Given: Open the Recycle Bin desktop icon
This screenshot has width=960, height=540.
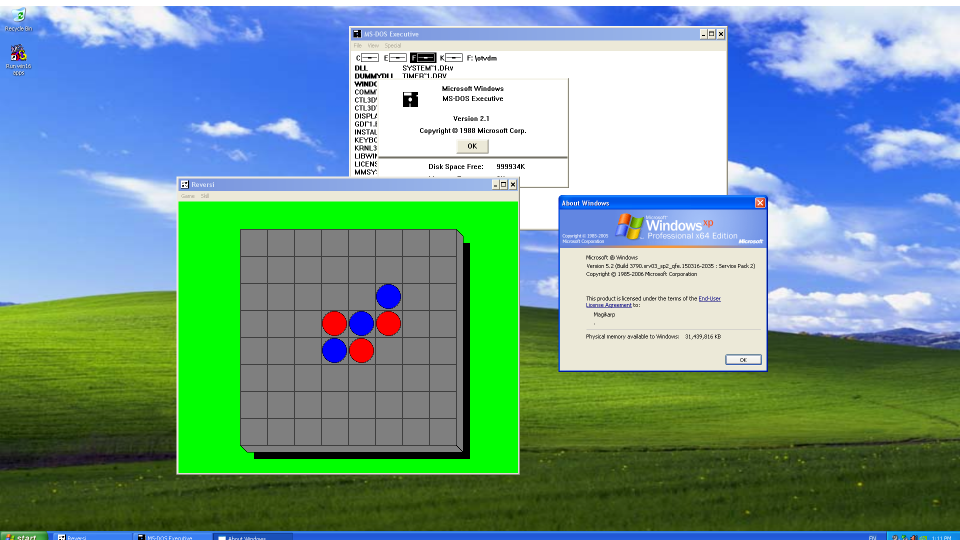Looking at the screenshot, I should [x=18, y=18].
